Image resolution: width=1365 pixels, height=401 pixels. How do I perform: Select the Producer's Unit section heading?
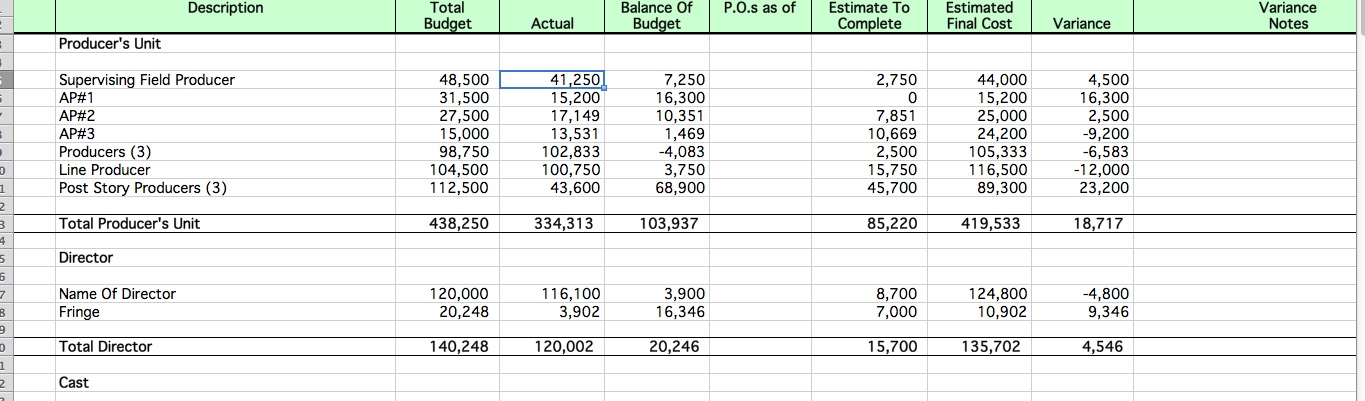point(110,44)
